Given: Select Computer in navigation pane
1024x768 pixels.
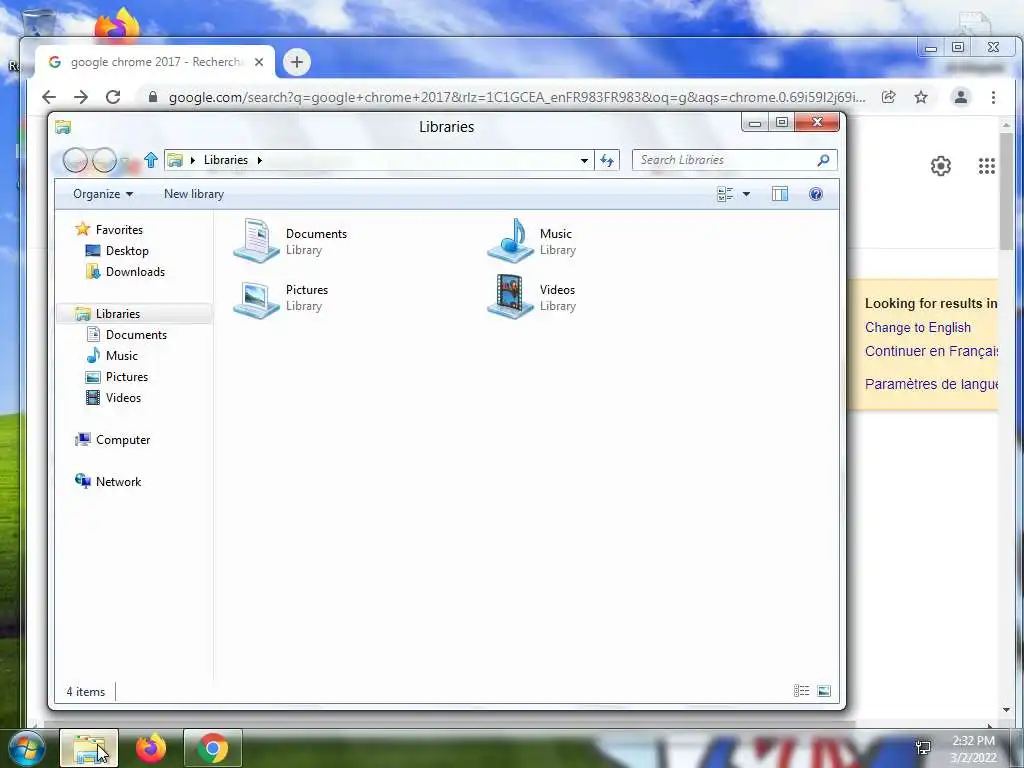Looking at the screenshot, I should tap(123, 440).
